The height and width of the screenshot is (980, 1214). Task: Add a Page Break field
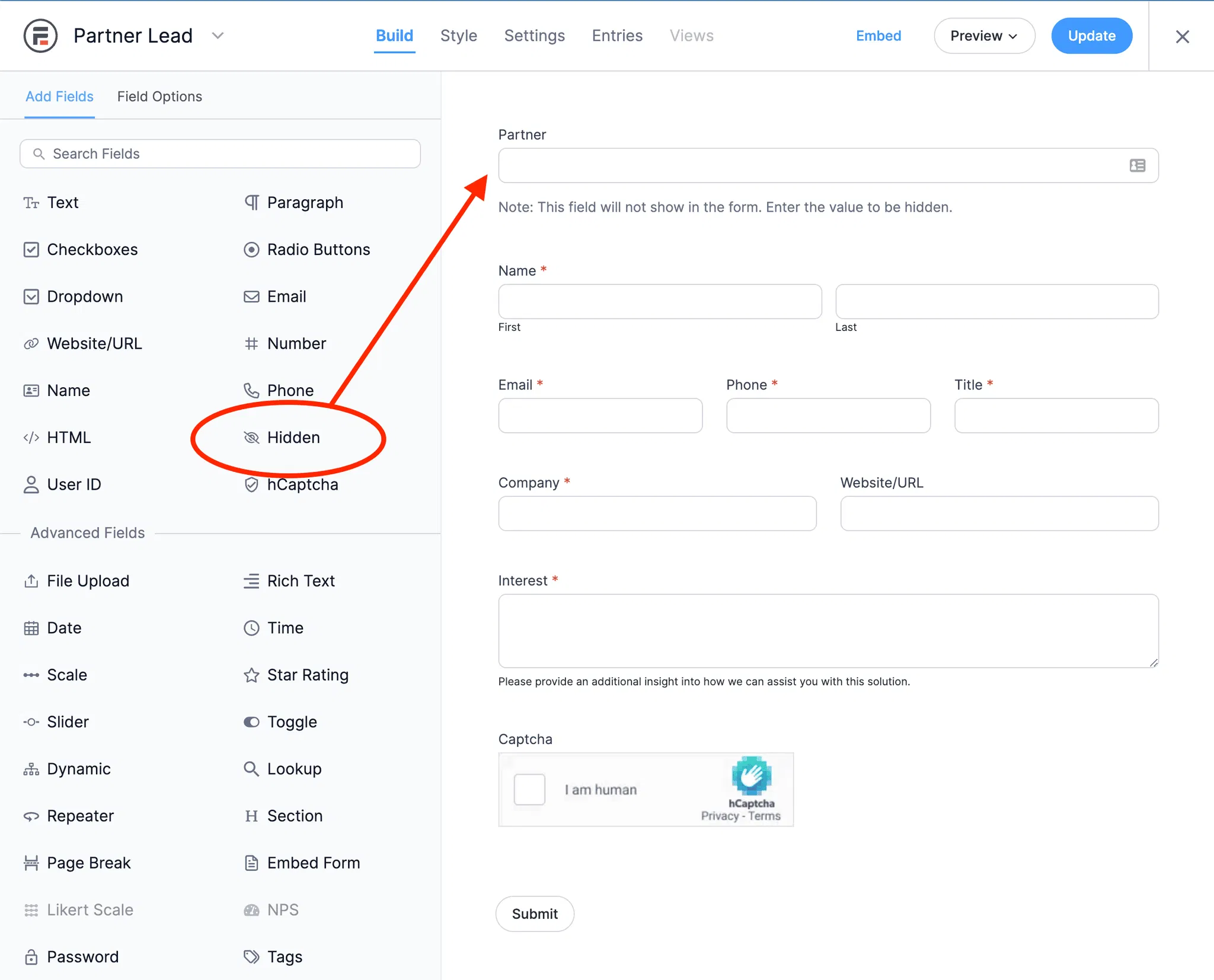tap(77, 863)
